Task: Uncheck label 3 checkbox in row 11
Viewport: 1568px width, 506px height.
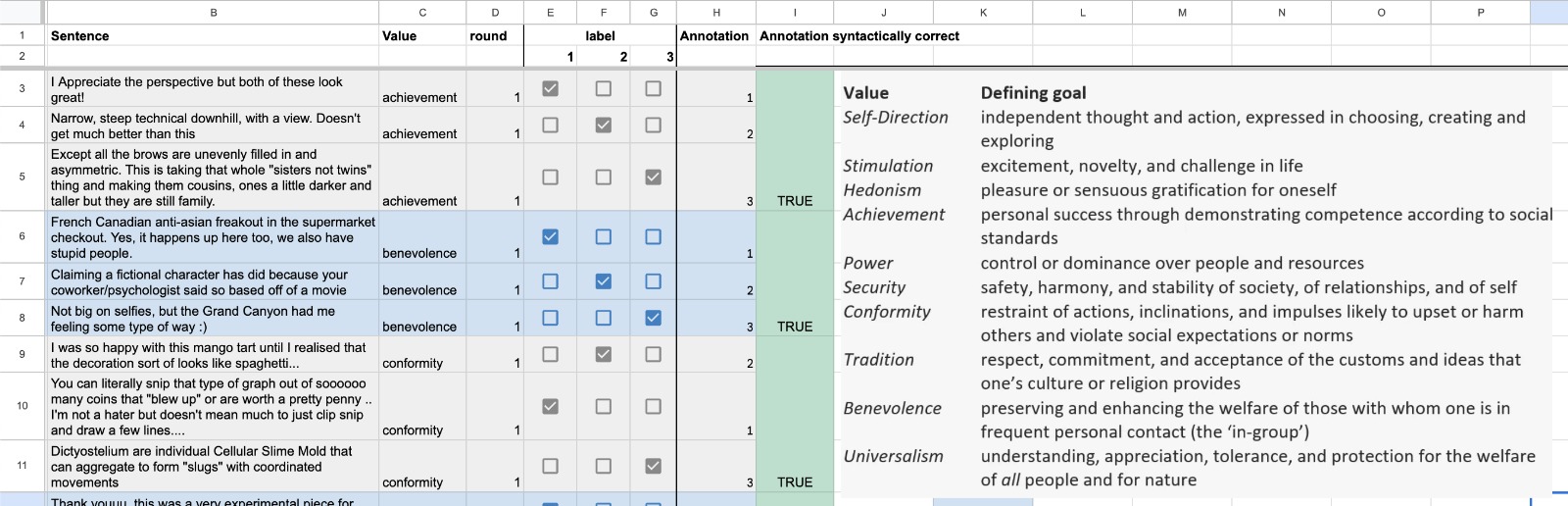Action: (654, 466)
